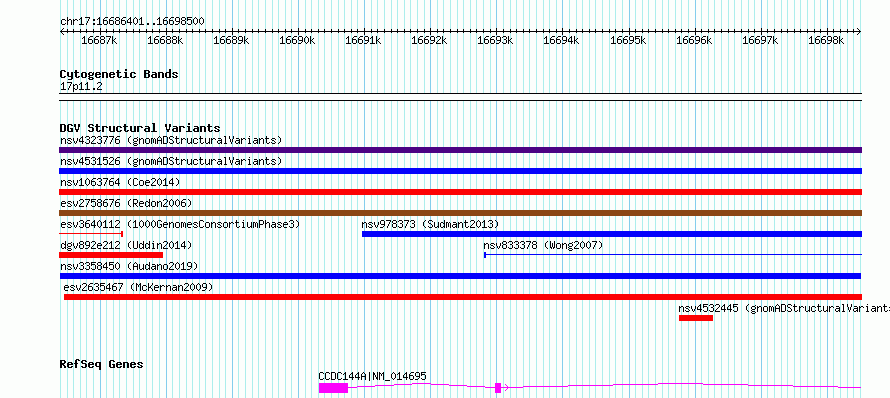
Task: Click the chr17:16686401..16698500 region label
Action: (x=132, y=22)
